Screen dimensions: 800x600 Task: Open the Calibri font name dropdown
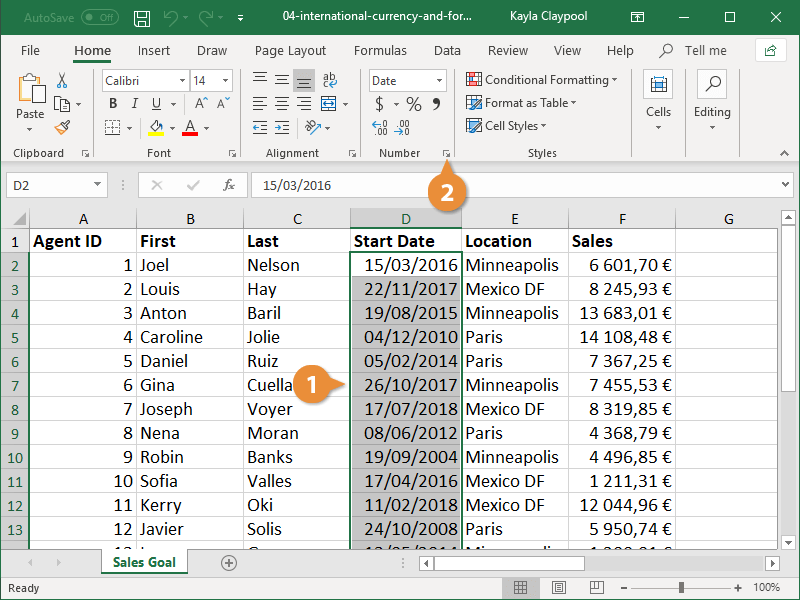[182, 81]
